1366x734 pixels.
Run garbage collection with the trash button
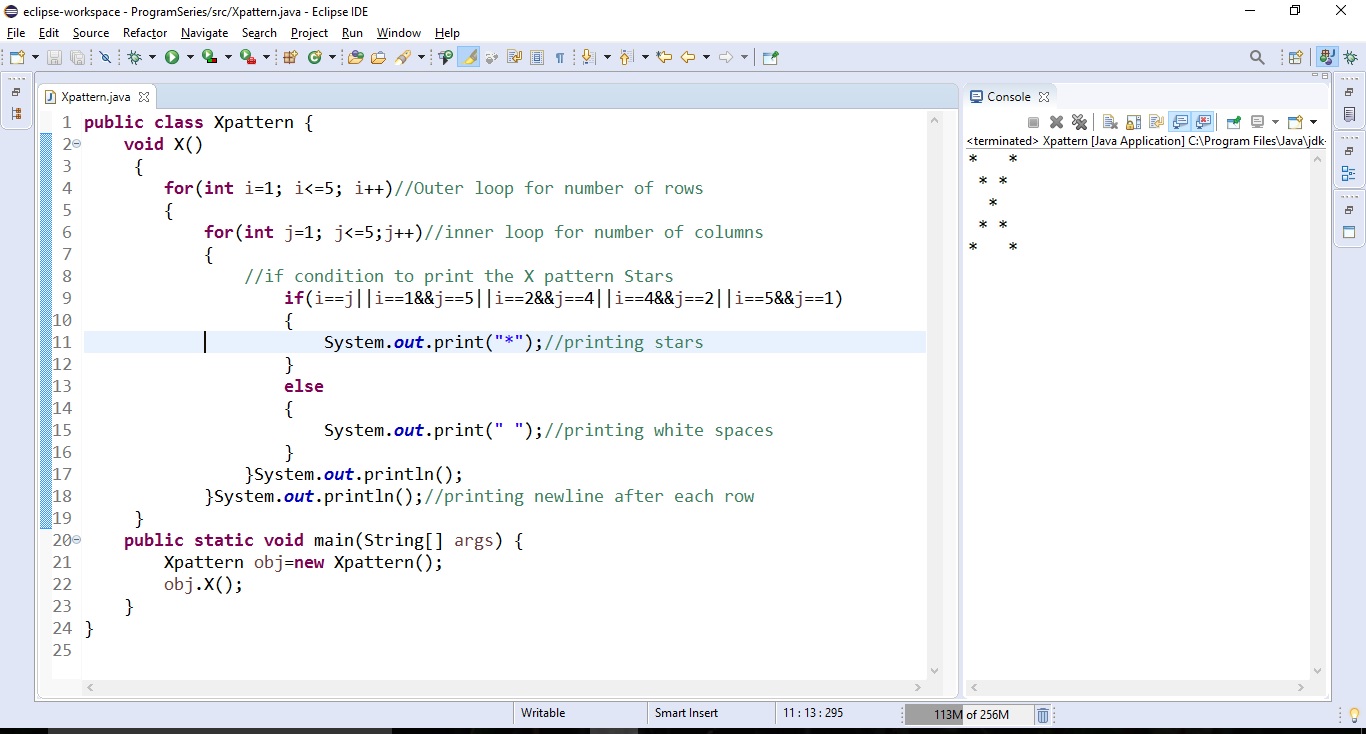click(x=1043, y=714)
